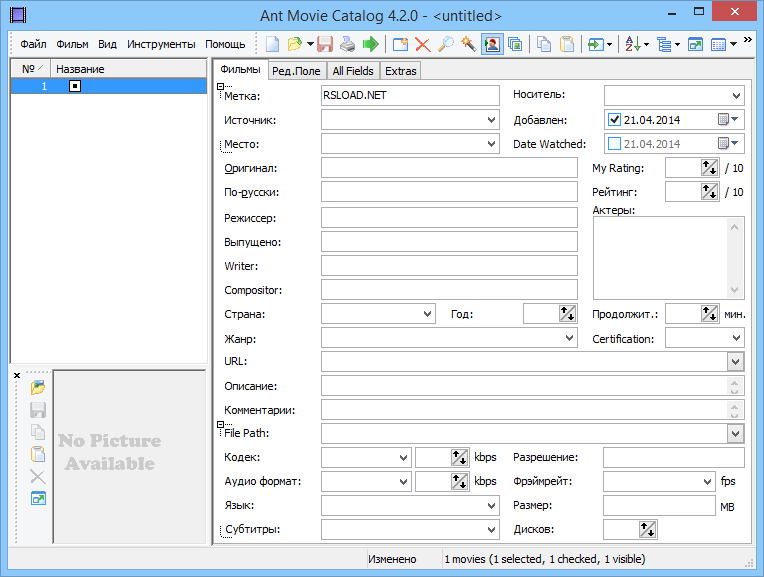The width and height of the screenshot is (764, 577).
Task: Load a picture with the picture panel folder icon
Action: pos(38,387)
